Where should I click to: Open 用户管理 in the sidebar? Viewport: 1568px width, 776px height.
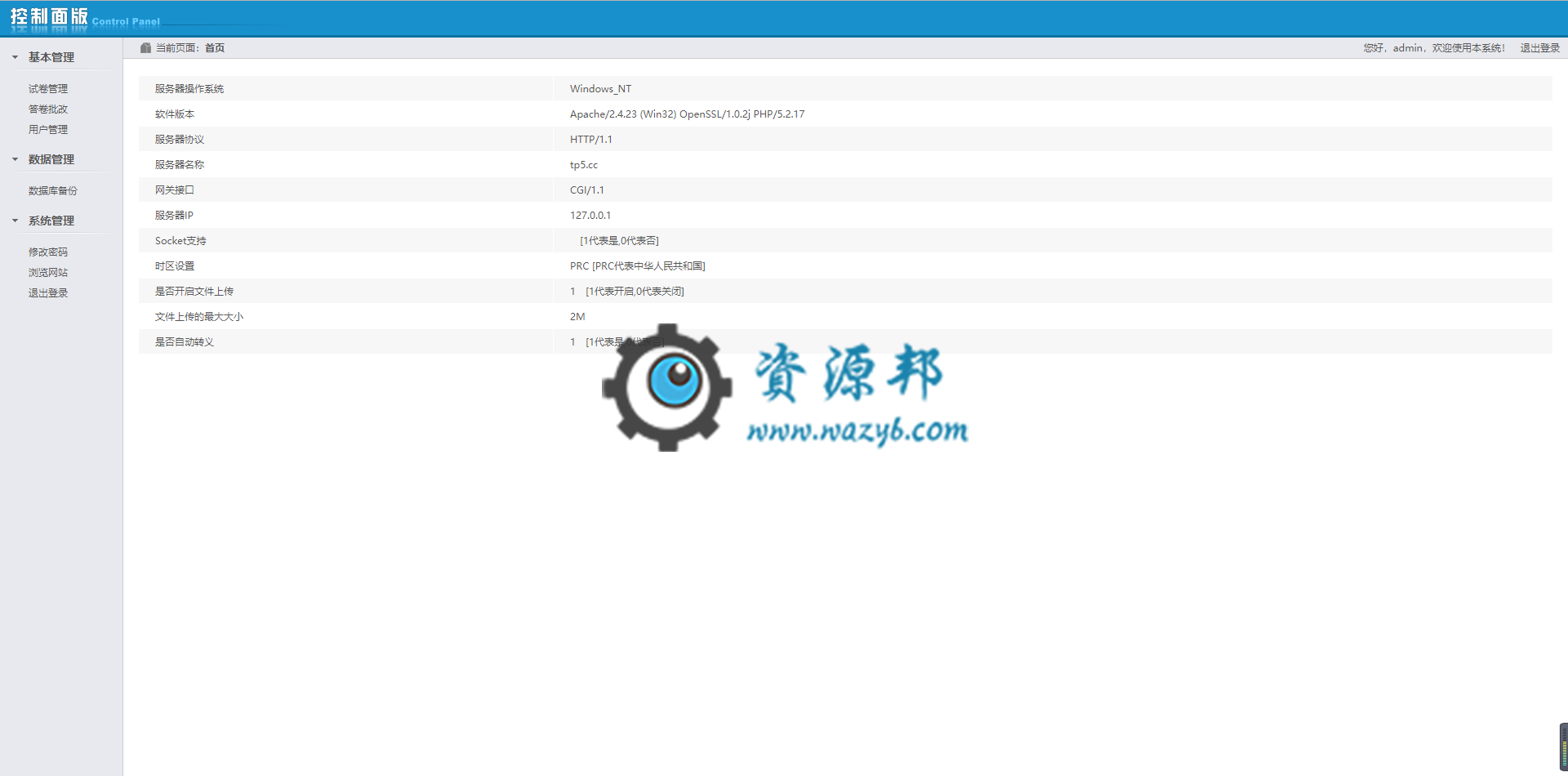click(48, 130)
